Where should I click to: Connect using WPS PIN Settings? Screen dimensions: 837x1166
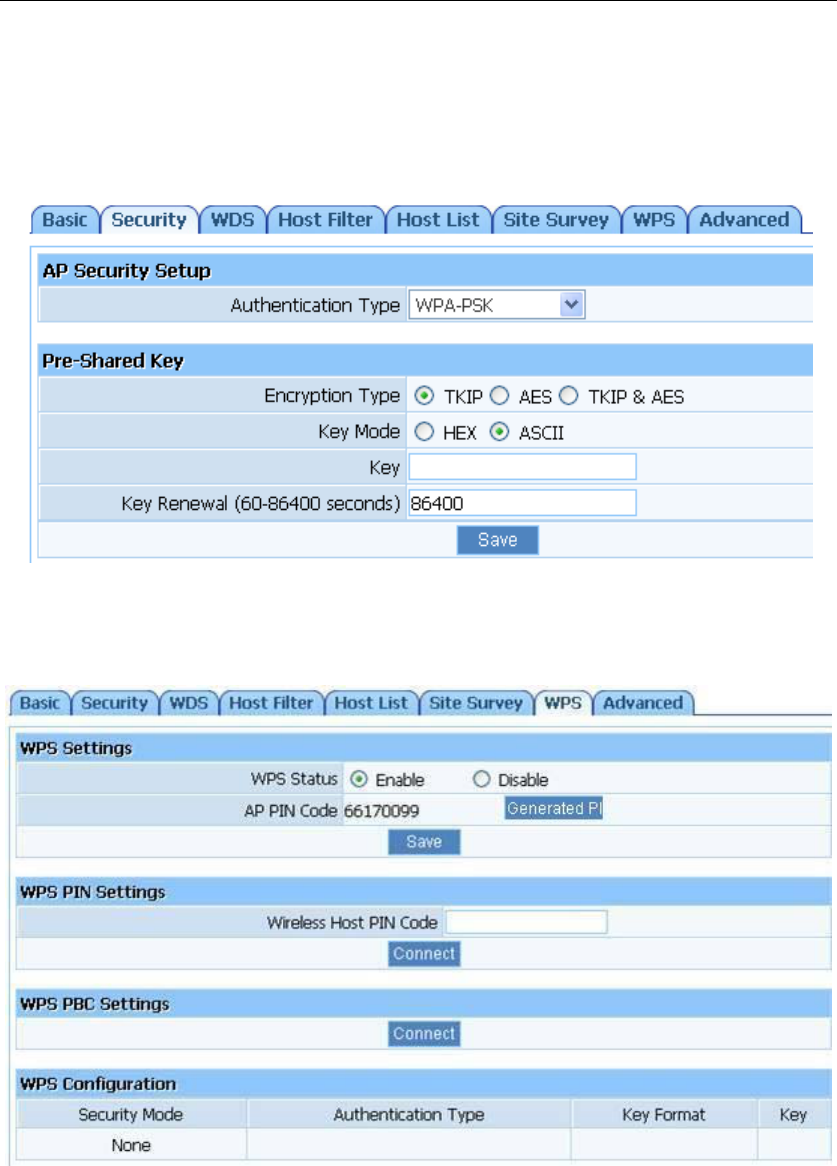point(424,954)
